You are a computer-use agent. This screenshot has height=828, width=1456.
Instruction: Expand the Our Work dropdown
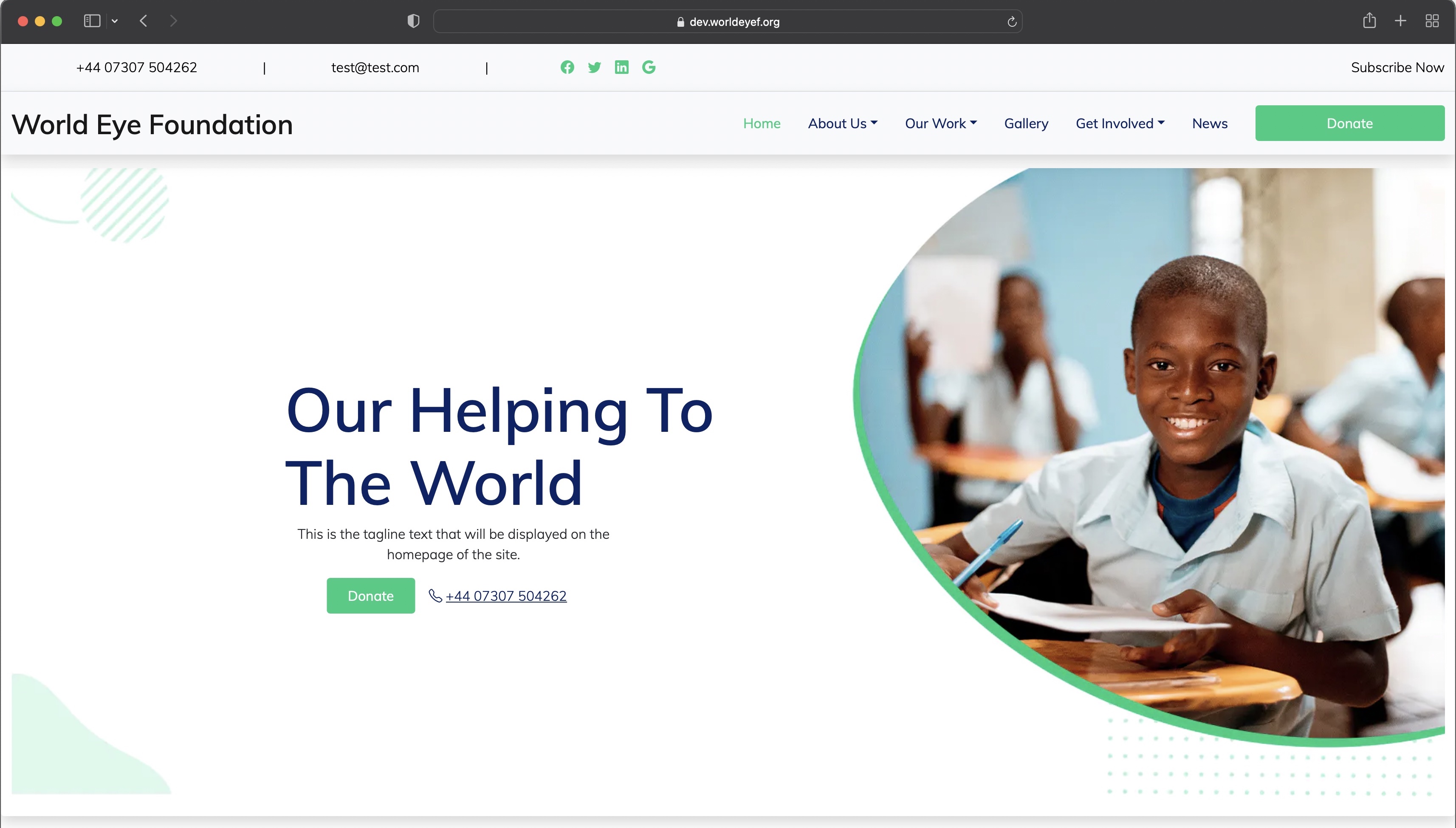(x=940, y=124)
